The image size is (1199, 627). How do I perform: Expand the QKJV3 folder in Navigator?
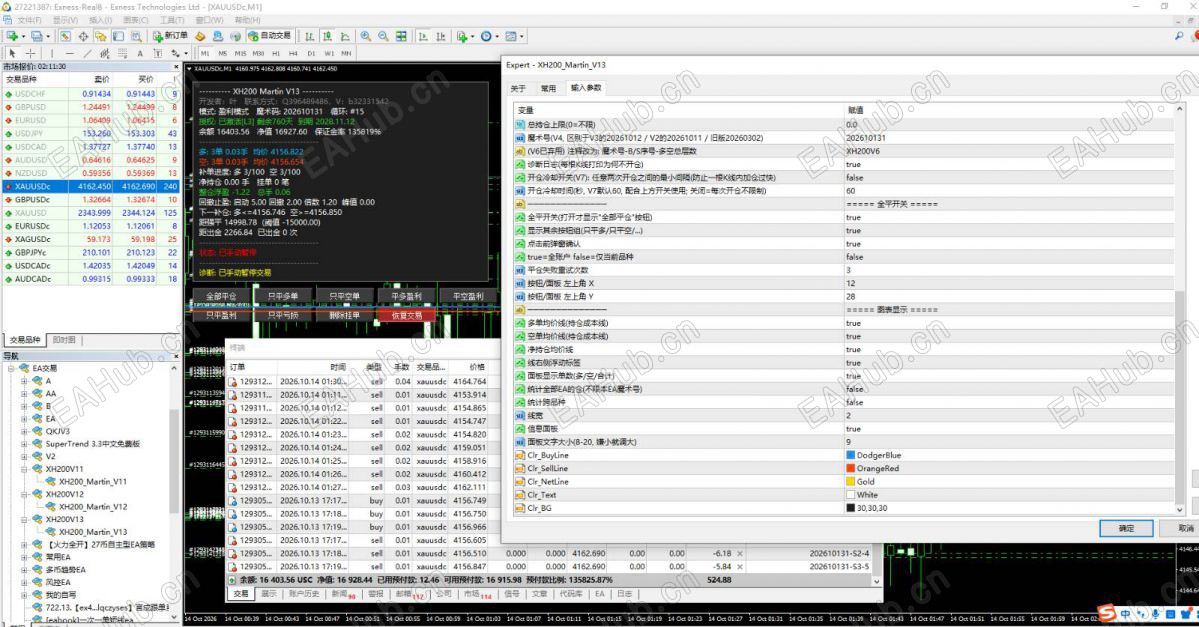(24, 431)
